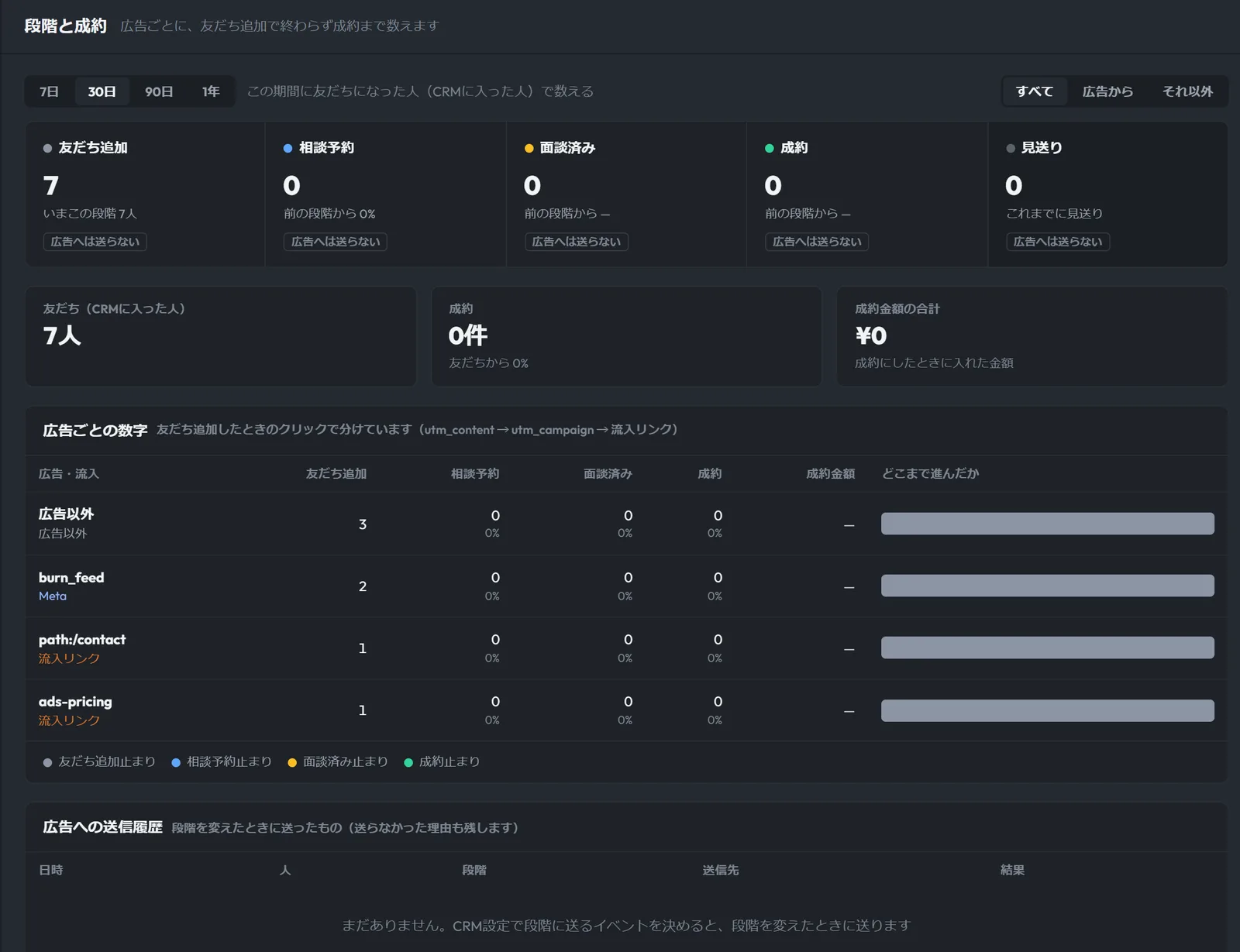The width and height of the screenshot is (1240, 952).
Task: Open the burn_feed row name
Action: click(x=71, y=578)
